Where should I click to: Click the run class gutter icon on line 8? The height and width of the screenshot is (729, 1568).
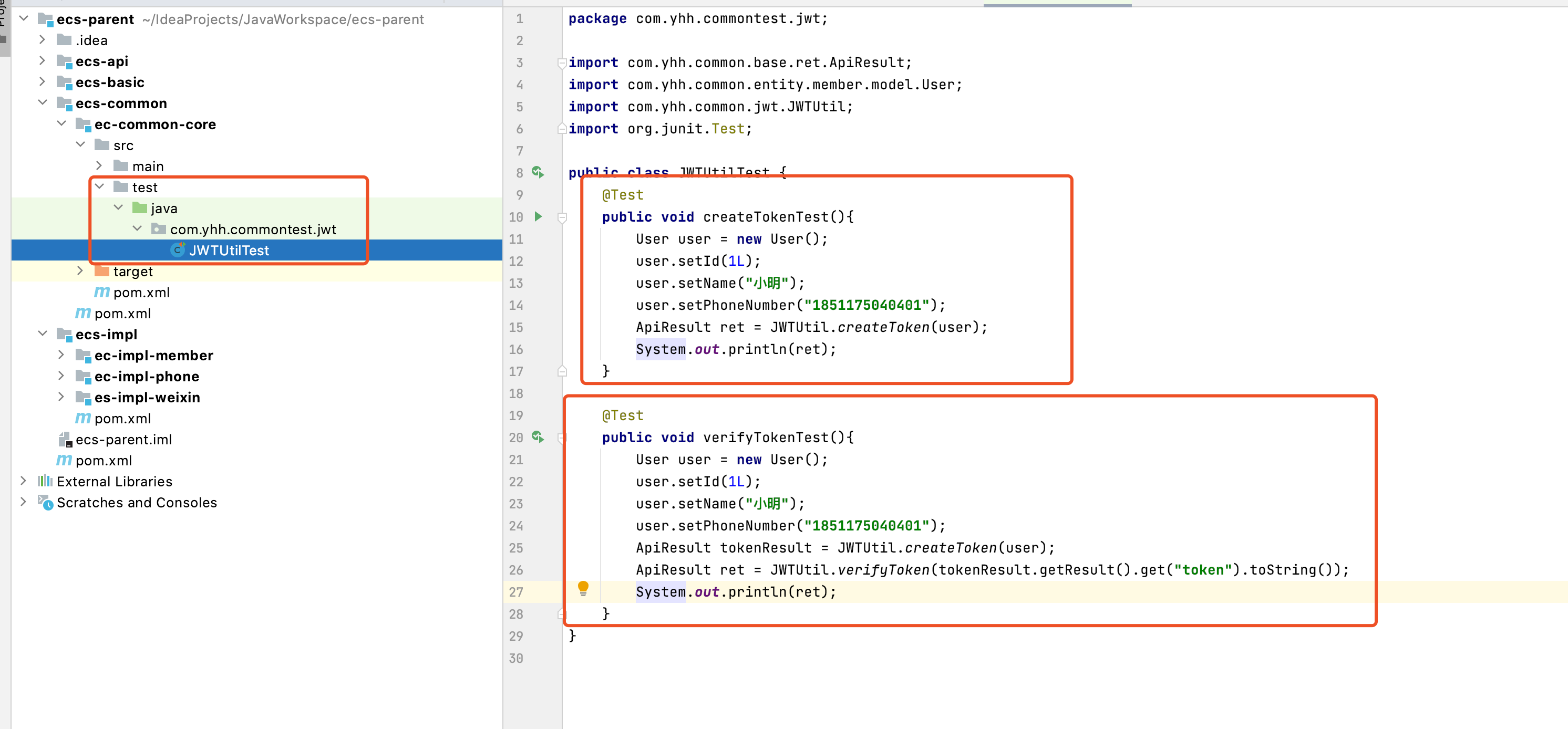click(x=538, y=172)
